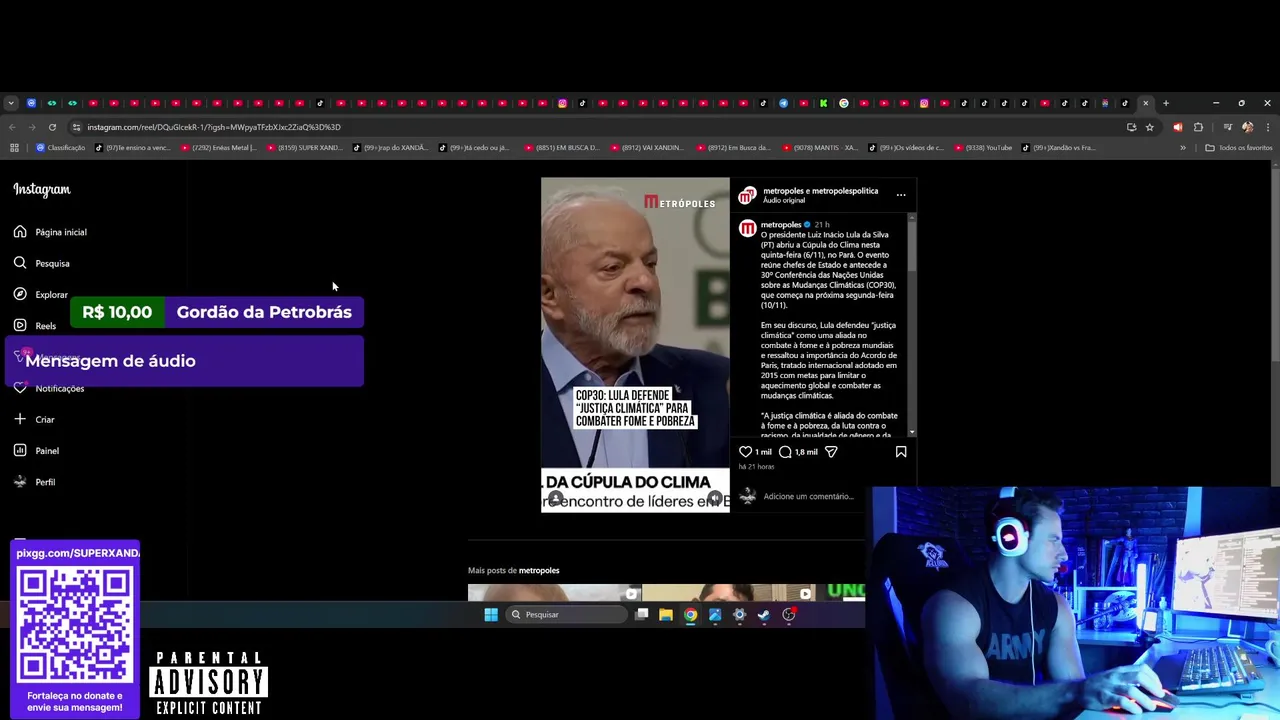
Task: Open metropolespolitica account link
Action: coord(845,191)
